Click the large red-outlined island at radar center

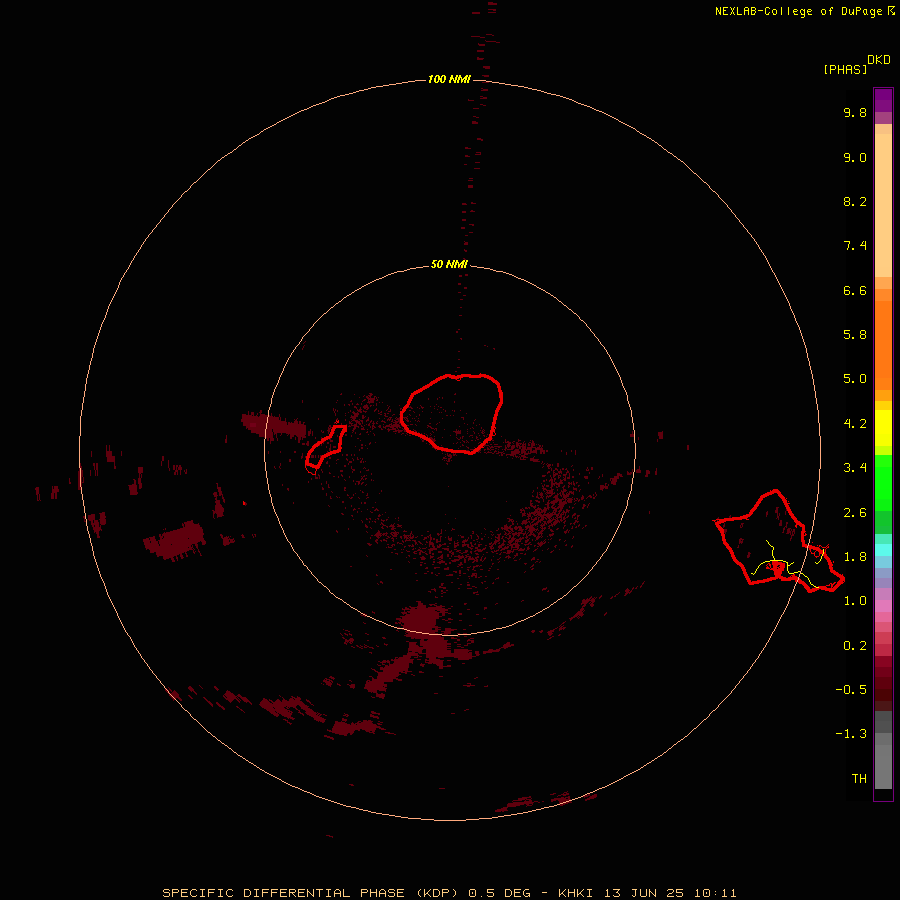[x=452, y=413]
